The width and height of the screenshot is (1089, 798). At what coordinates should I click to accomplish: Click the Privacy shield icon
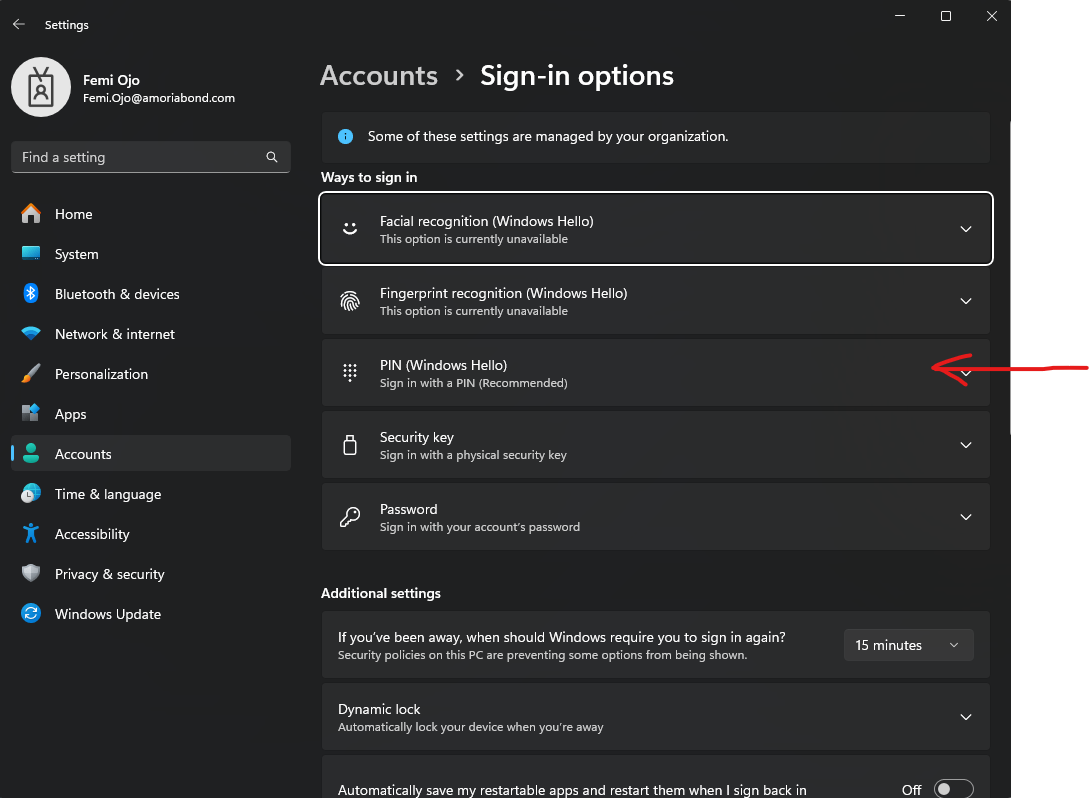[31, 574]
